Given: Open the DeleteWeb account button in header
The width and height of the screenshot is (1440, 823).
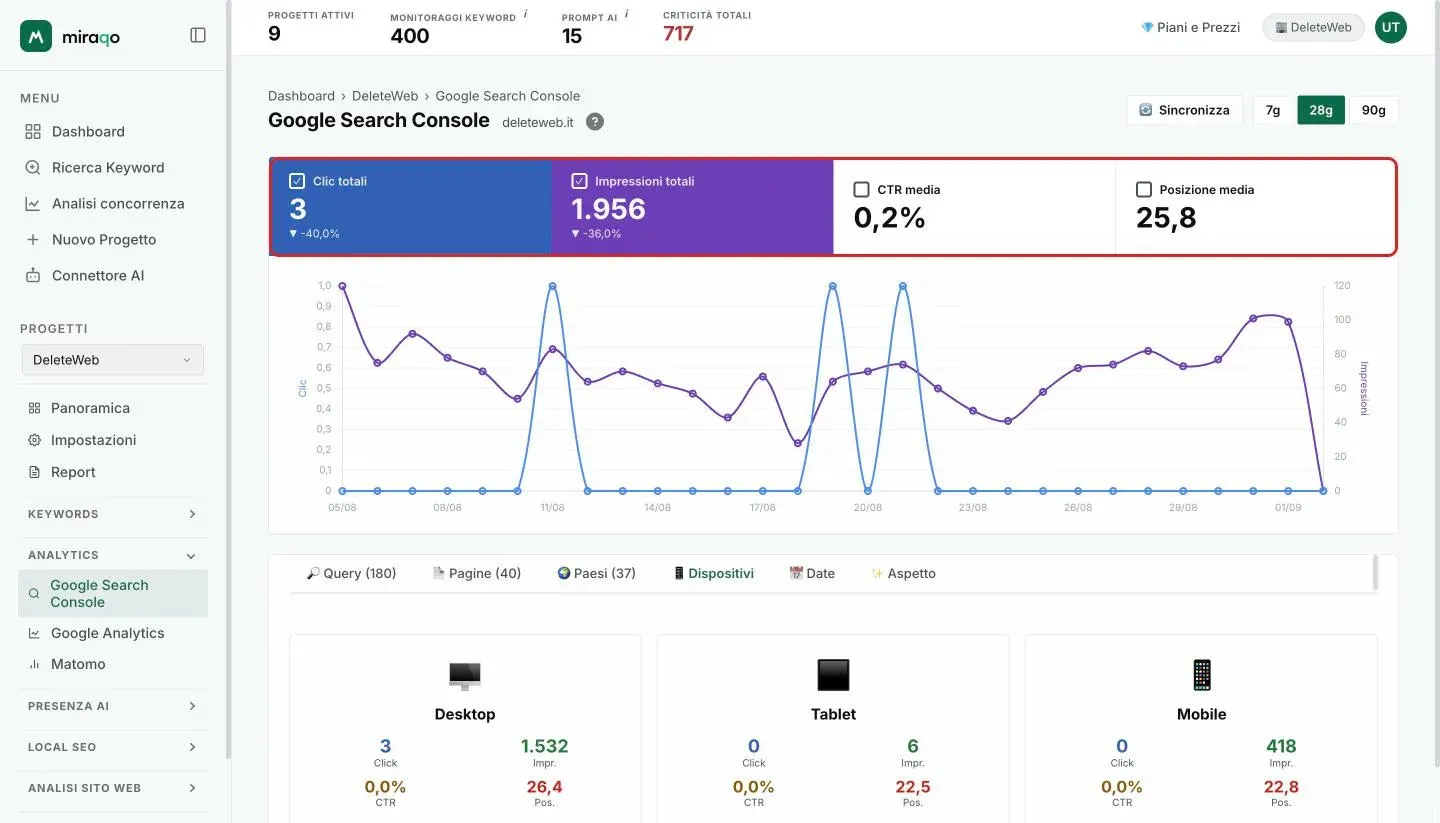Looking at the screenshot, I should [x=1313, y=28].
